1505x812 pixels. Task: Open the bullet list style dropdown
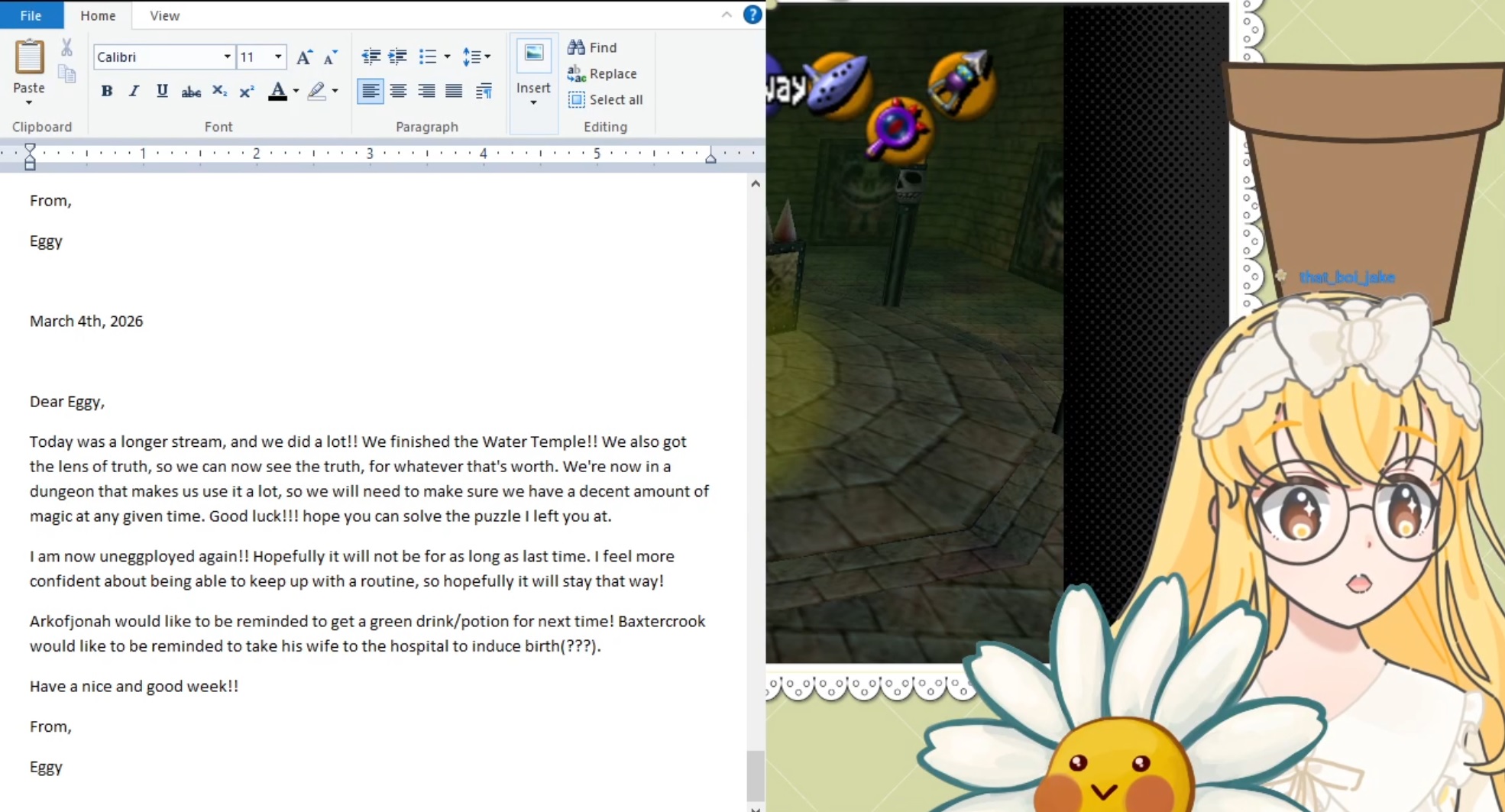(447, 56)
